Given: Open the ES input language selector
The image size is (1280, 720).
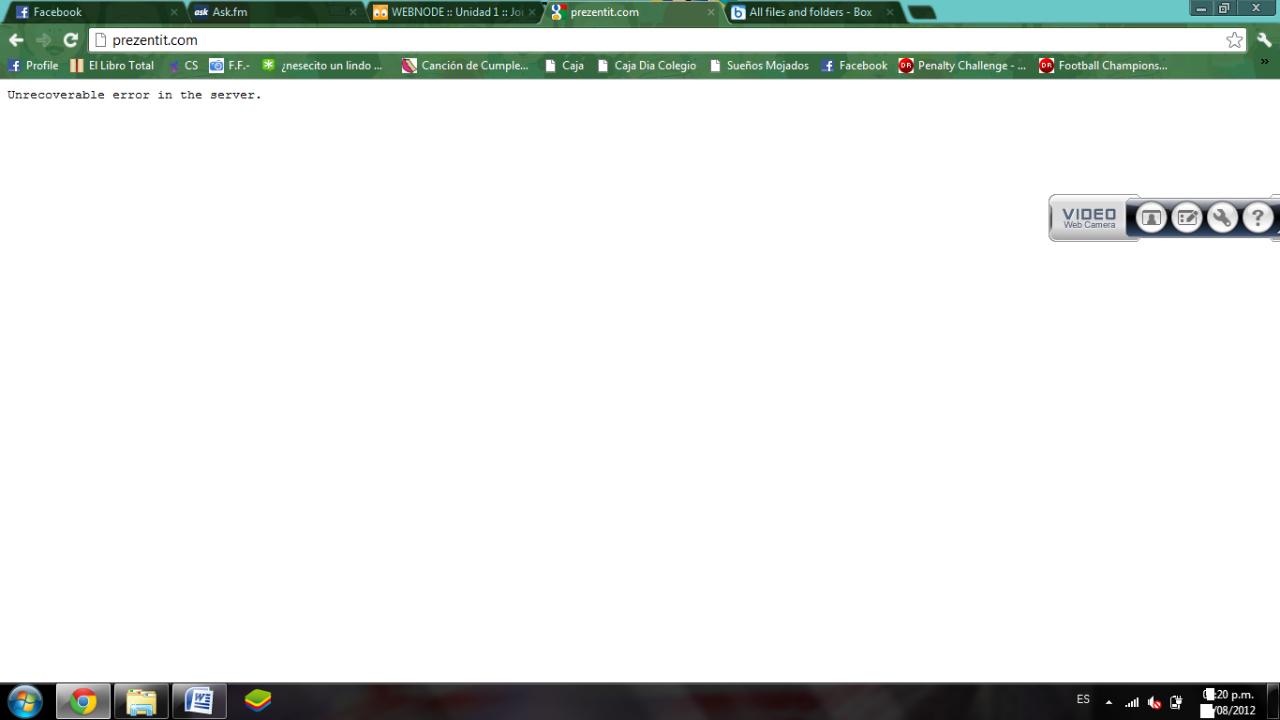Looking at the screenshot, I should (x=1083, y=700).
